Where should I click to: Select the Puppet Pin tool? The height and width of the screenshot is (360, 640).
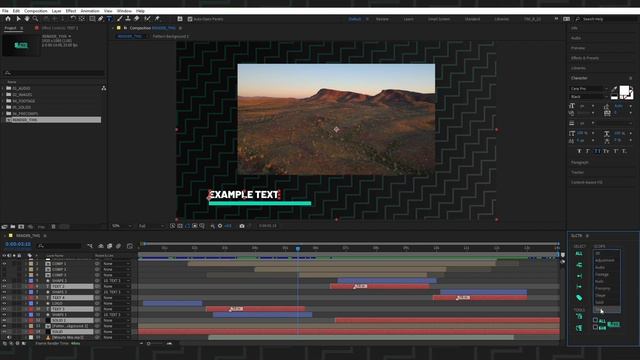coord(157,19)
